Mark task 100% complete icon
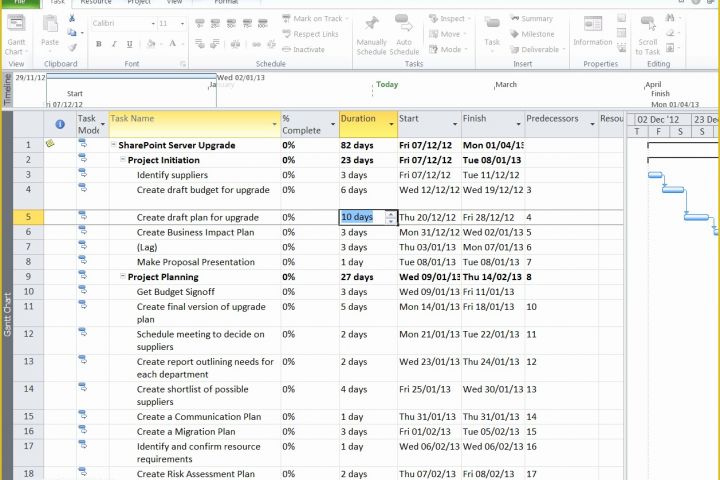 263,23
